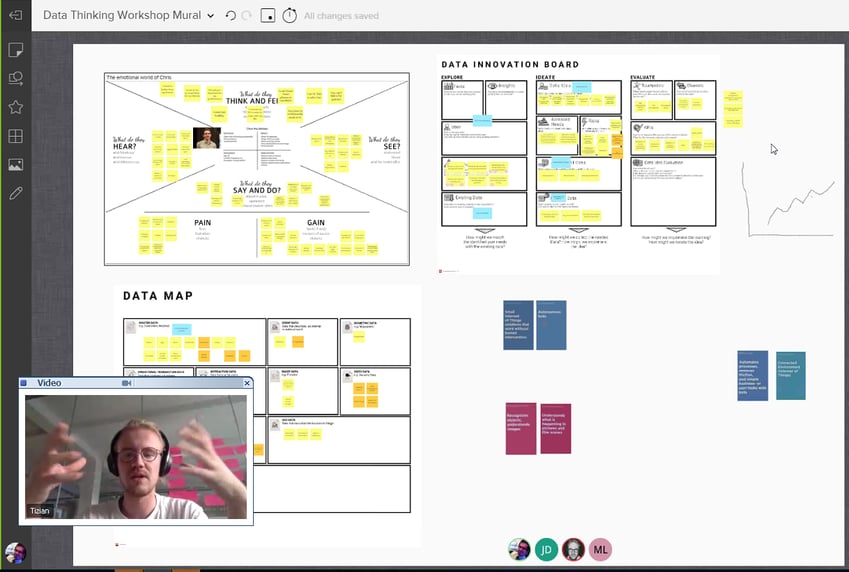Click the undo arrow icon
Image resolution: width=849 pixels, height=572 pixels.
pos(231,16)
